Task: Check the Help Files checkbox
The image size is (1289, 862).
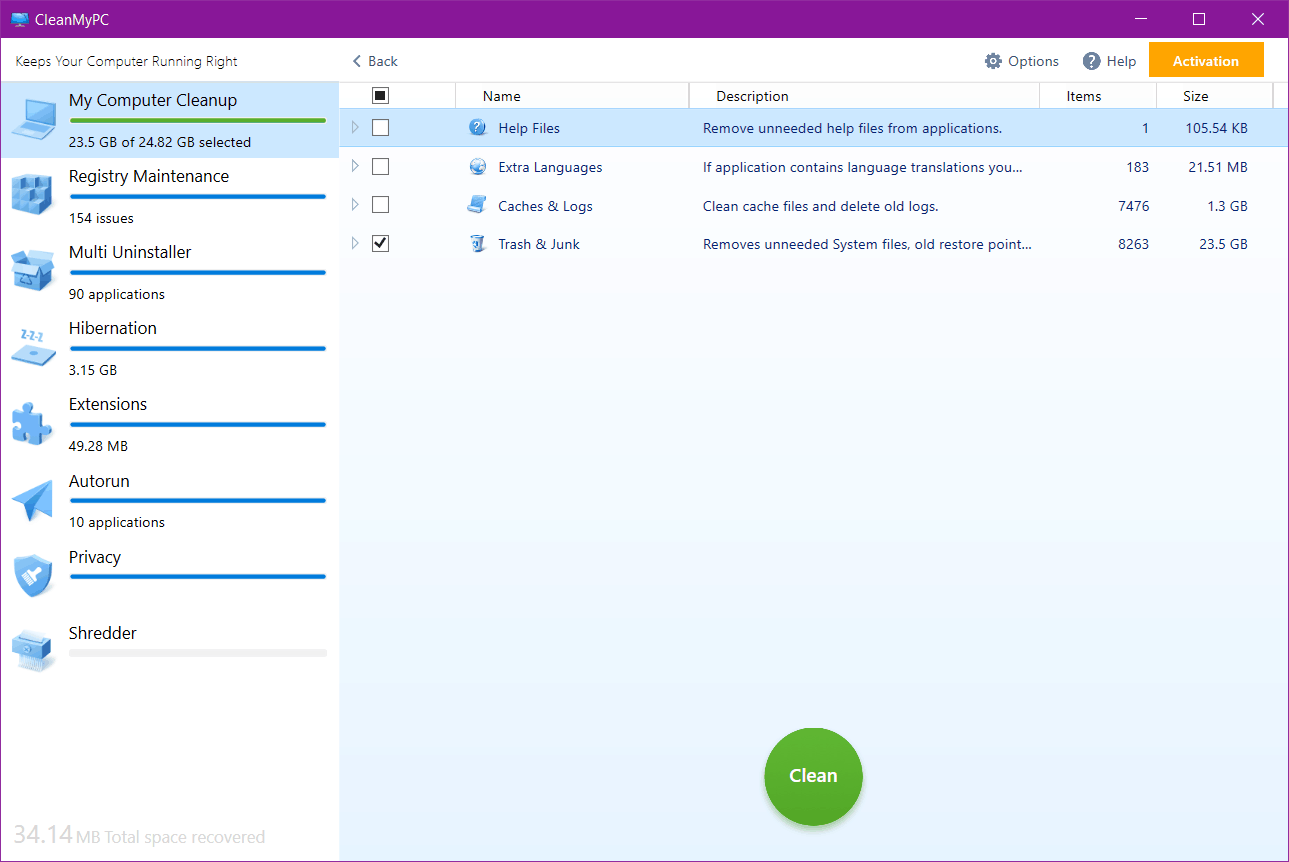Action: (x=380, y=128)
